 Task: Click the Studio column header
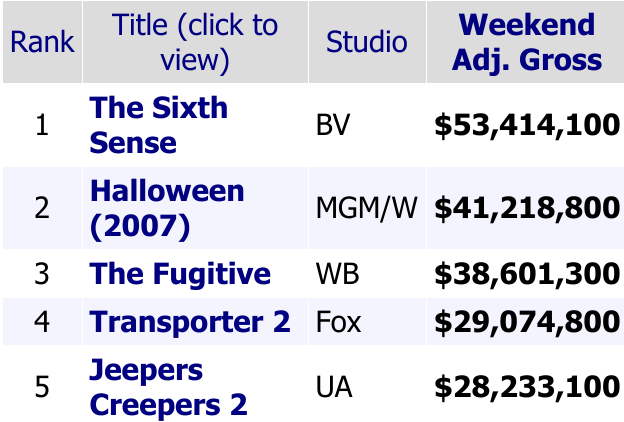tap(366, 42)
